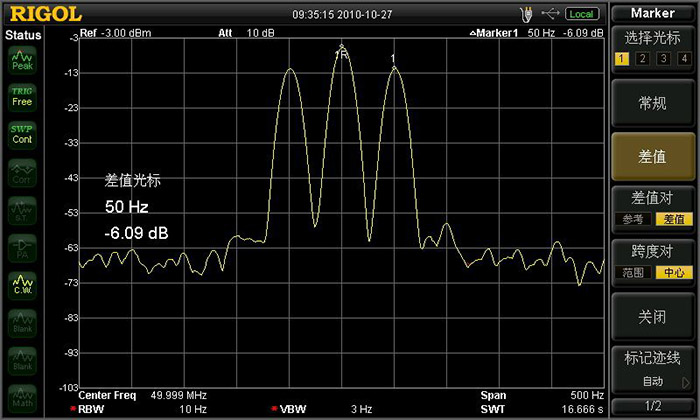
Task: Click the USB connection icon
Action: point(550,14)
